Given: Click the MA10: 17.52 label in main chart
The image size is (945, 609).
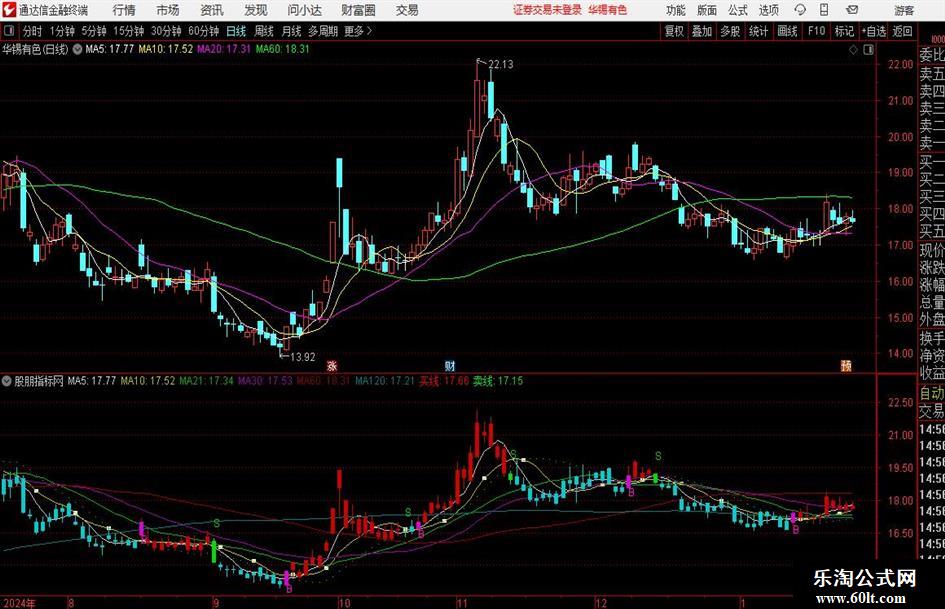Looking at the screenshot, I should (166, 49).
